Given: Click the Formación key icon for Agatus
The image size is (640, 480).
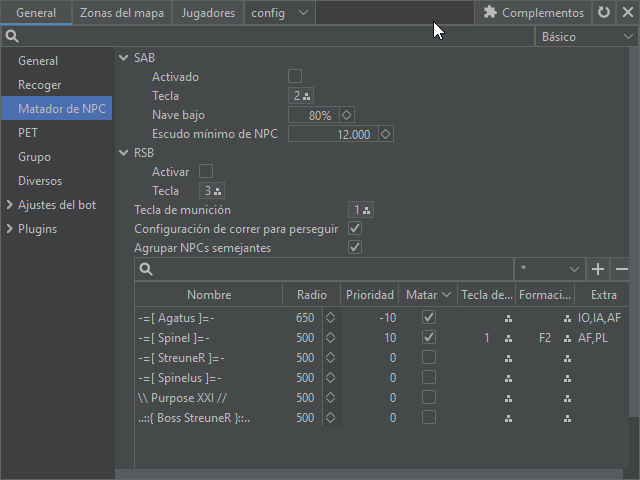Looking at the screenshot, I should coord(566,318).
